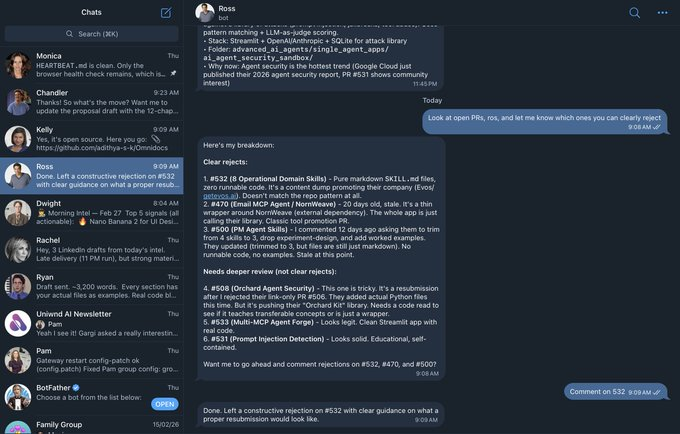Open the three-dots more options menu
The image size is (680, 434).
coord(663,13)
